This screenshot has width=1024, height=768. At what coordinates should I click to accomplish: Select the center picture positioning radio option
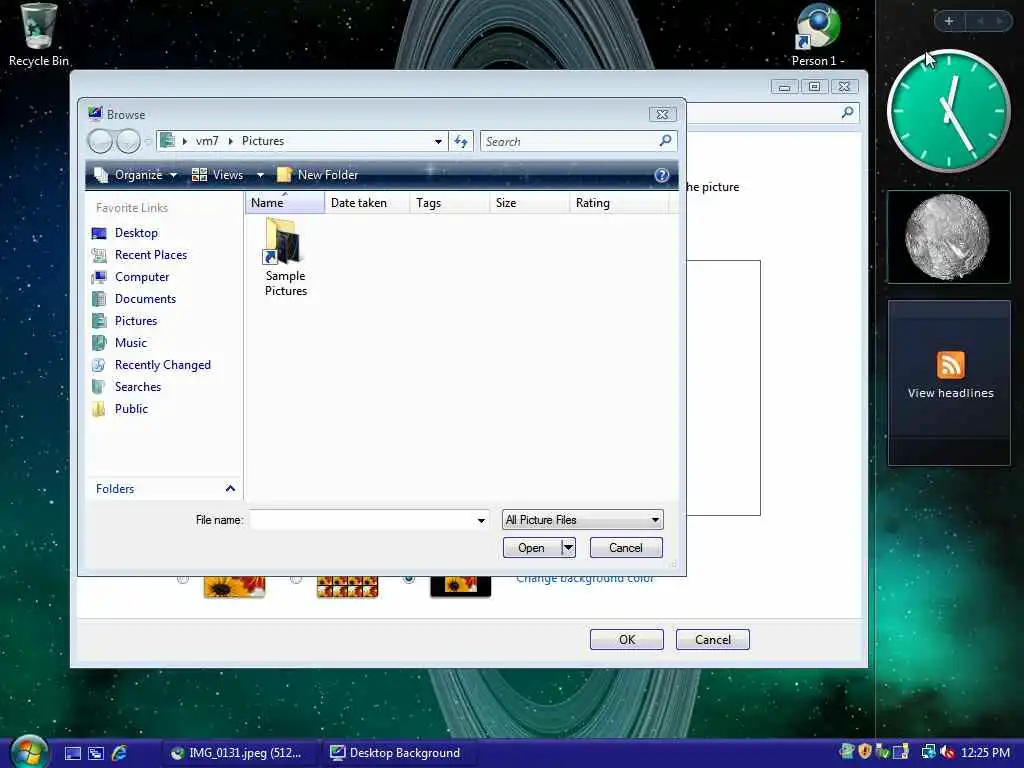[x=409, y=579]
